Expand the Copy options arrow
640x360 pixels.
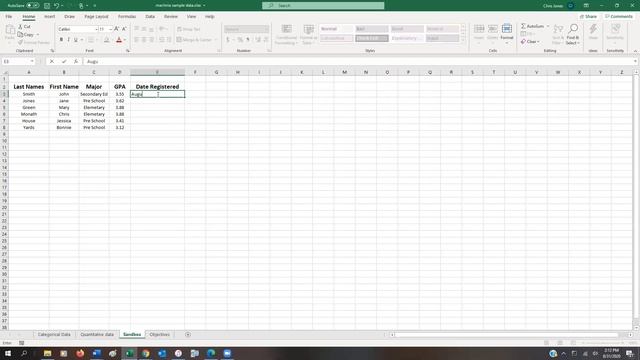(38, 35)
